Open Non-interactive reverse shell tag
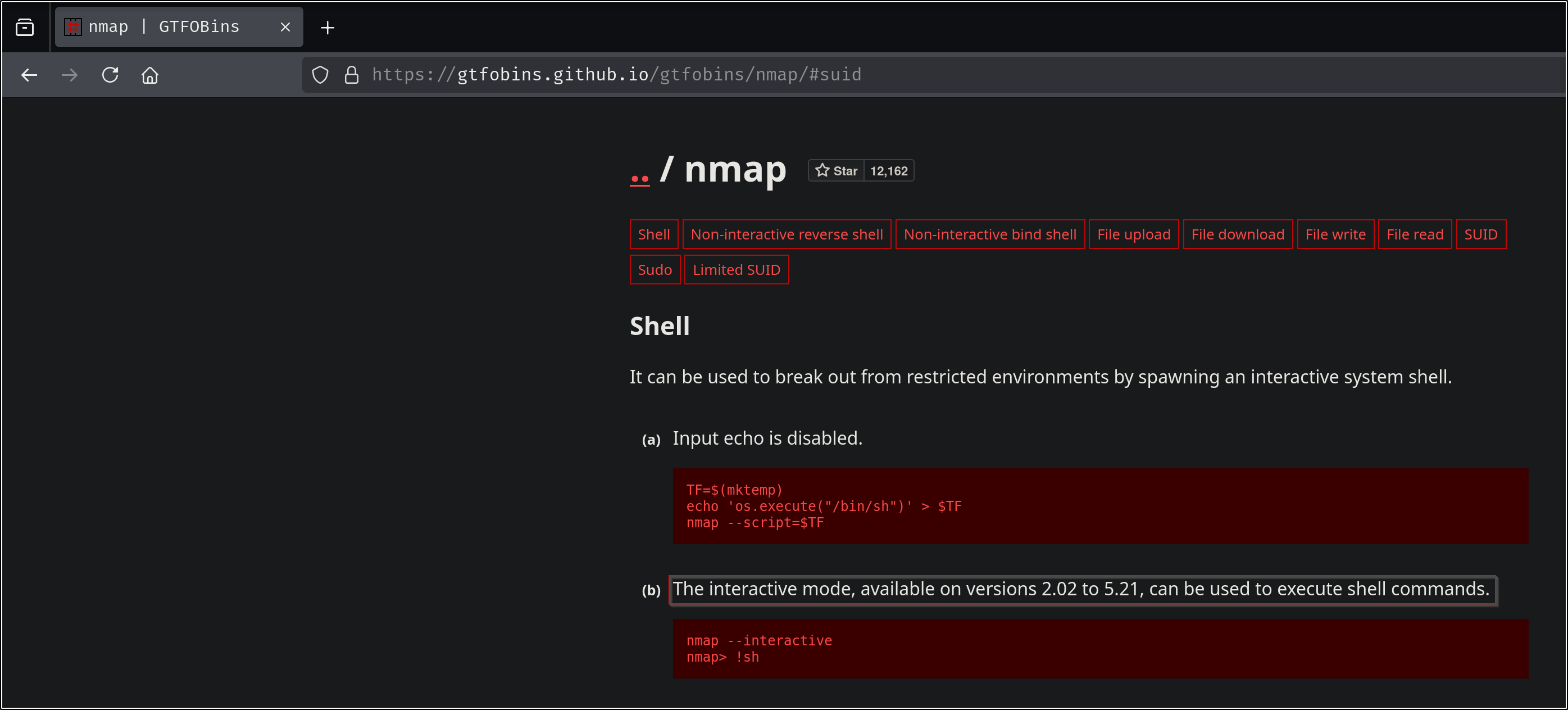The height and width of the screenshot is (710, 1568). pyautogui.click(x=786, y=234)
